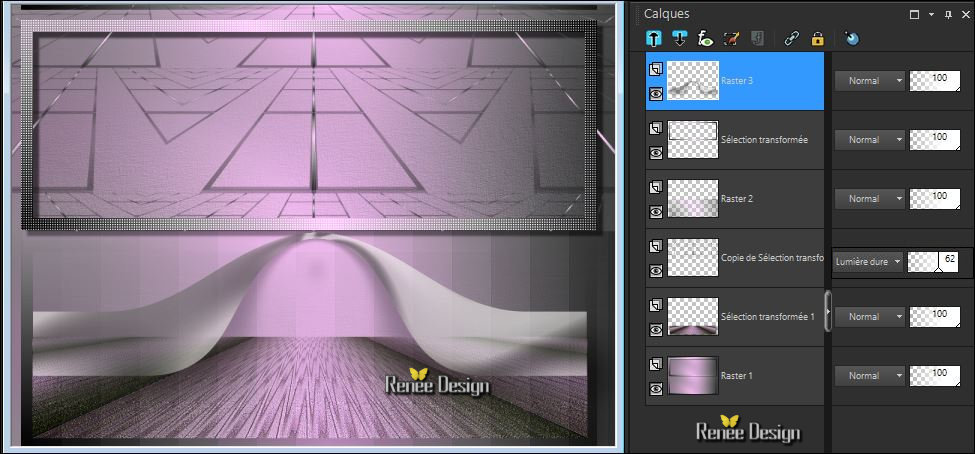975x454 pixels.
Task: Hide the Raster 3 layer
Action: point(655,93)
